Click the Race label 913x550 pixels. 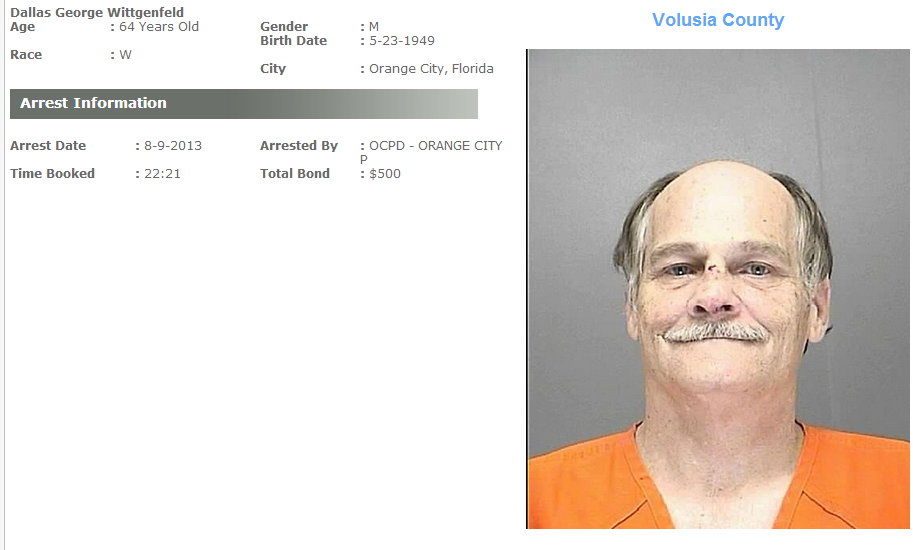(26, 55)
